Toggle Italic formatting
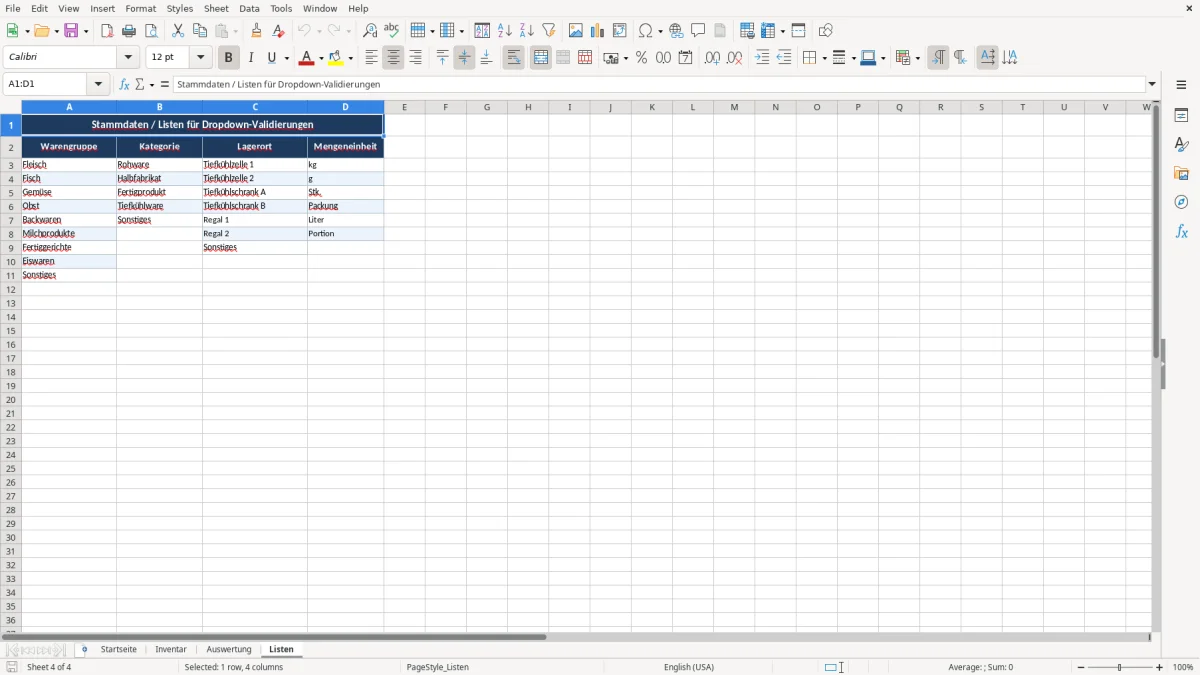Image resolution: width=1200 pixels, height=675 pixels. pos(250,58)
